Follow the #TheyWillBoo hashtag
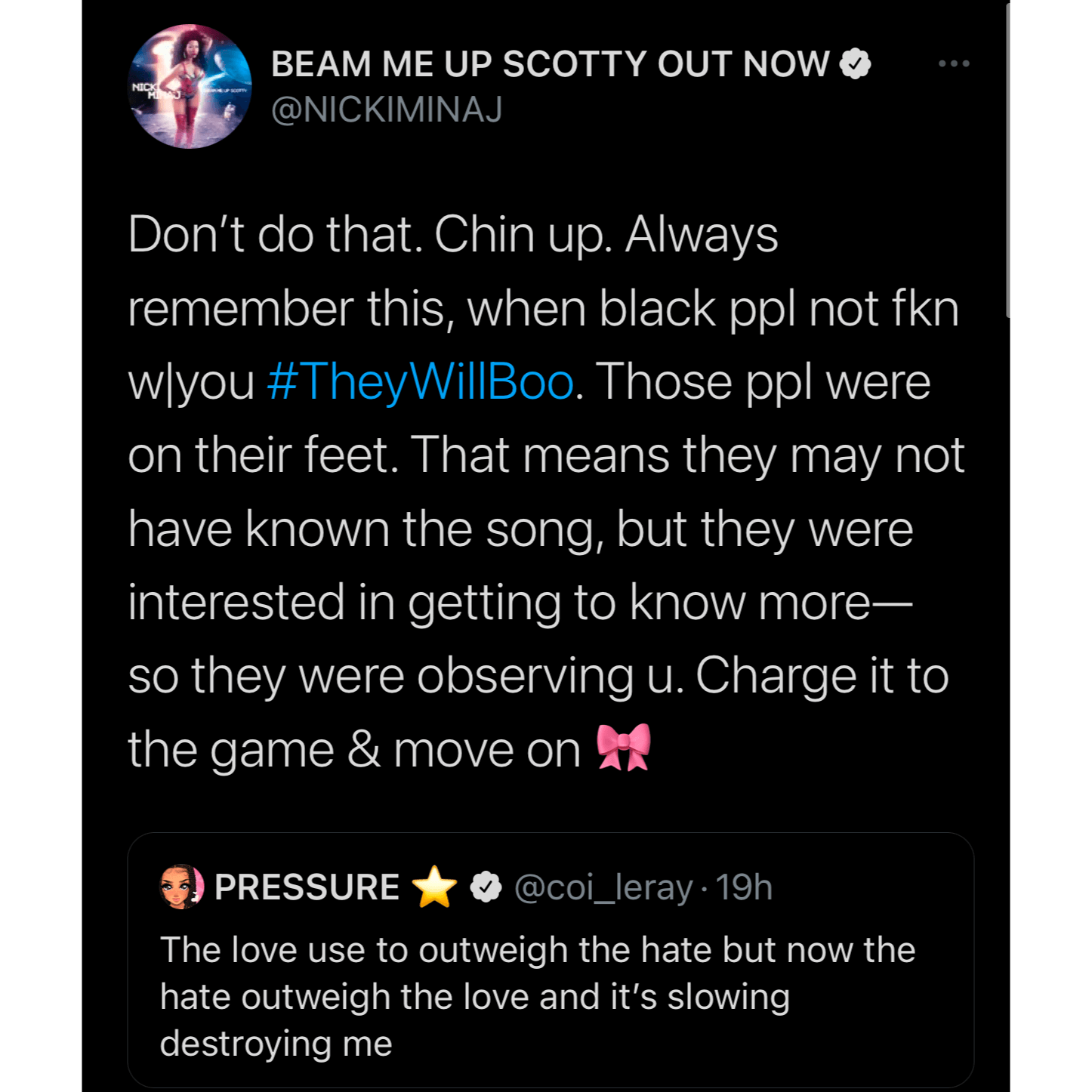The image size is (1092, 1092). 421,382
